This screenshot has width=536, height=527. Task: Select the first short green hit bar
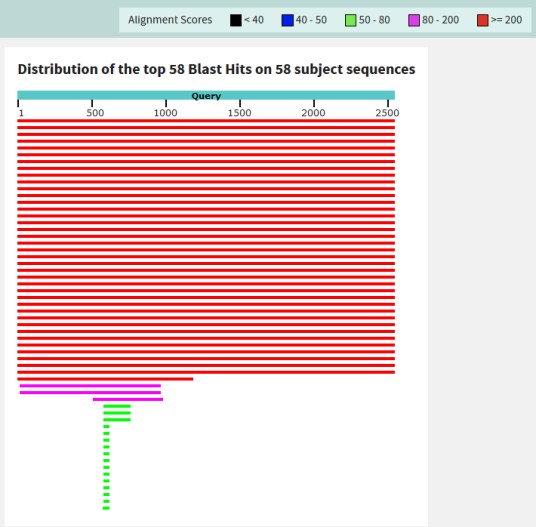click(106, 427)
